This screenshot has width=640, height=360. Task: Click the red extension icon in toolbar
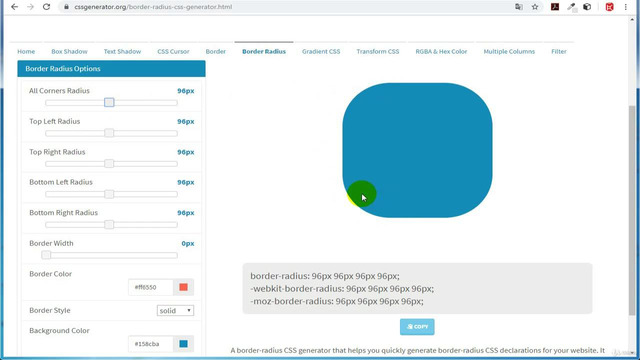pos(609,7)
